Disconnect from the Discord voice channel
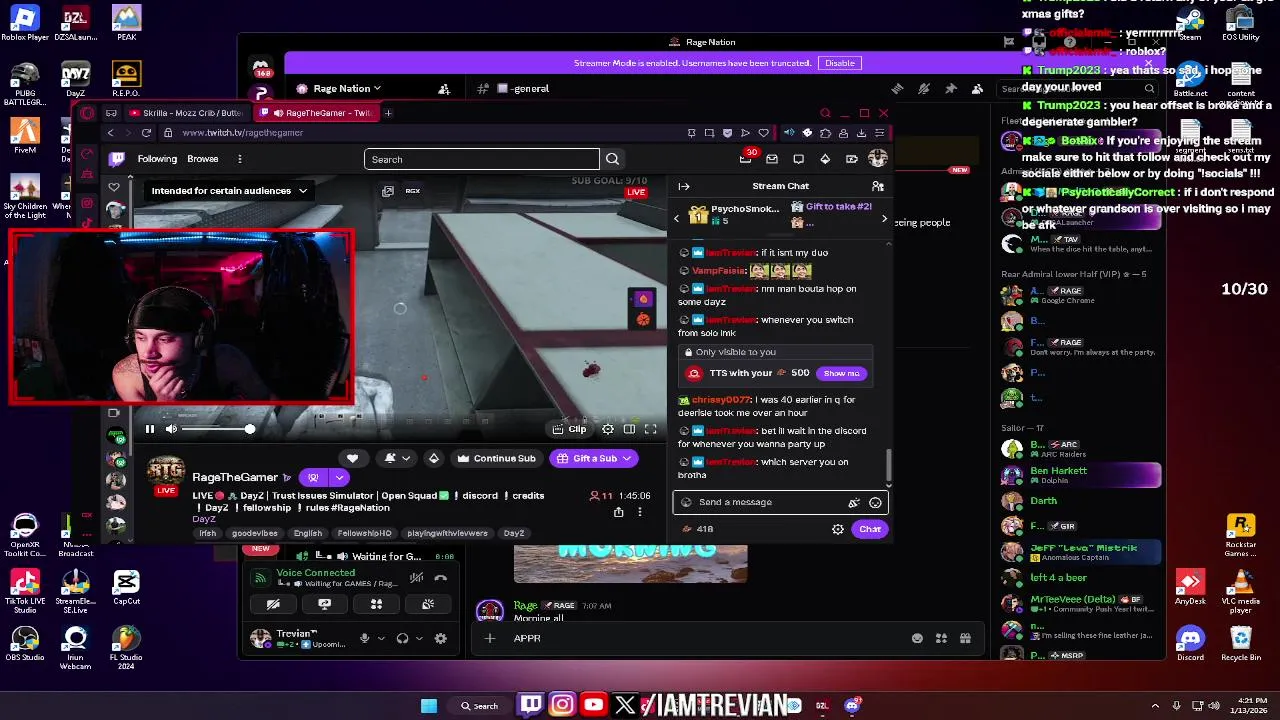The width and height of the screenshot is (1280, 720). tap(441, 577)
